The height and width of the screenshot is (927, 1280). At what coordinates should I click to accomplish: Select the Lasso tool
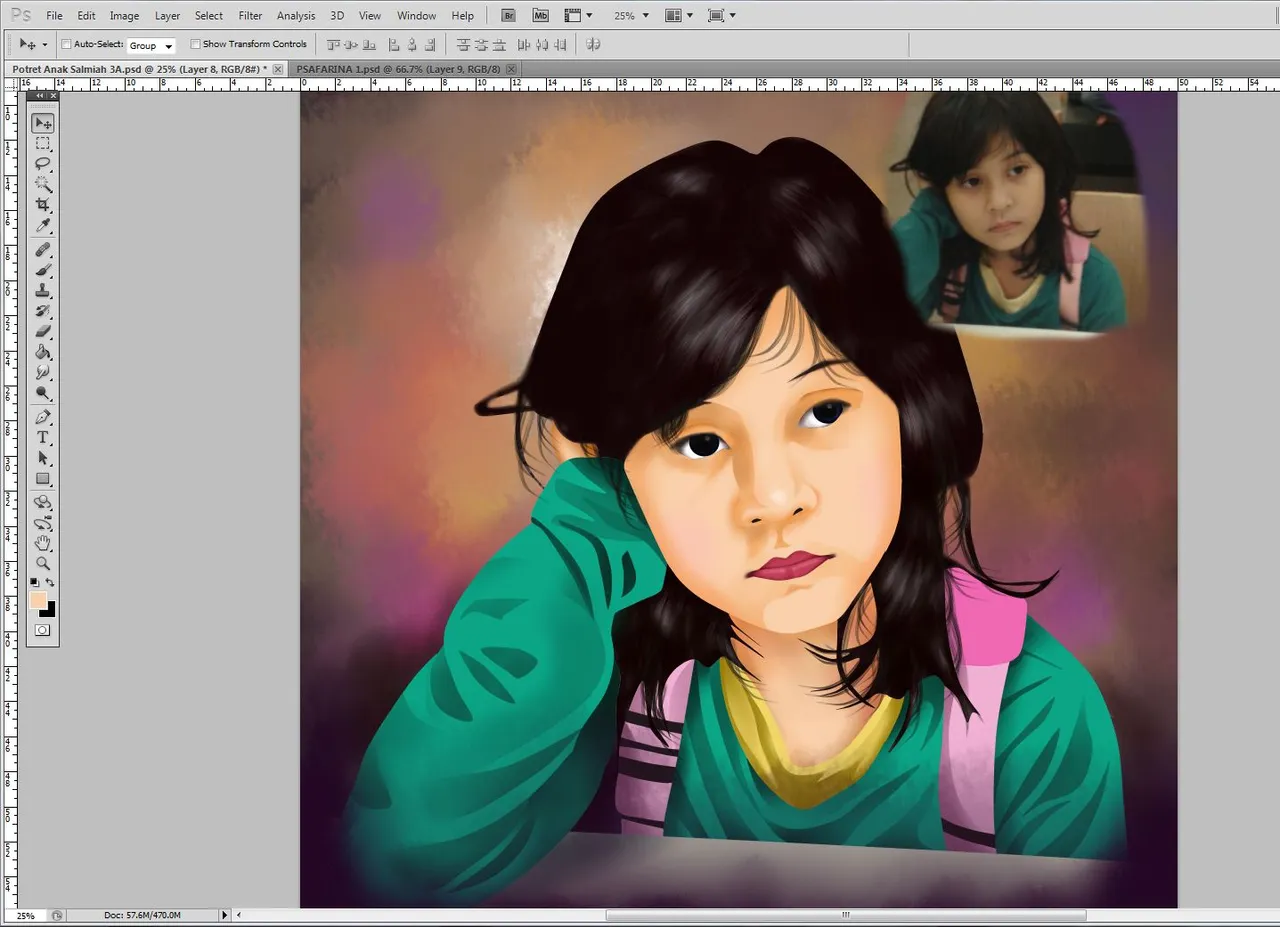pos(43,164)
